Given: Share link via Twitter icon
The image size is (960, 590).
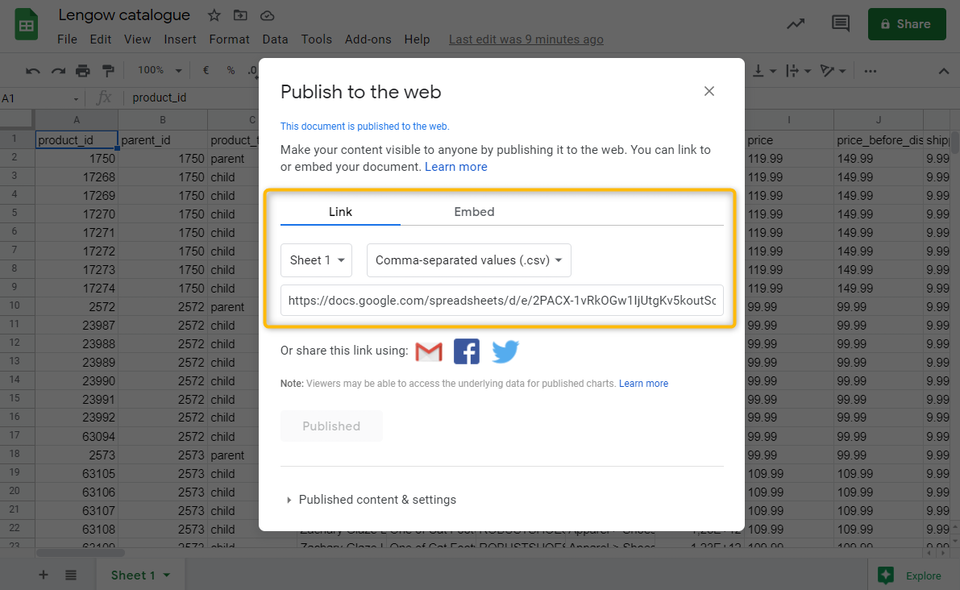Looking at the screenshot, I should pos(505,351).
